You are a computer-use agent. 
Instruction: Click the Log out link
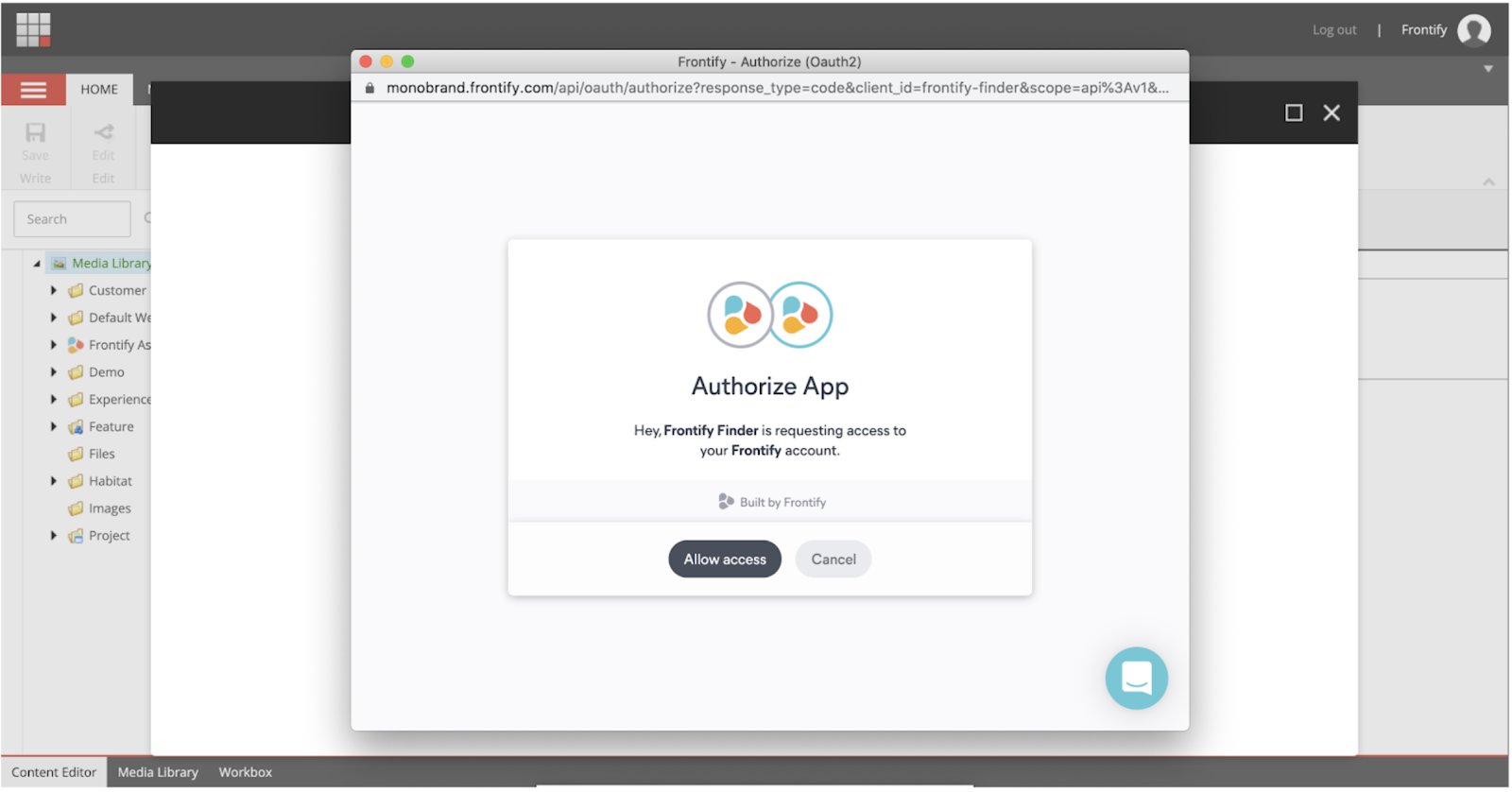[x=1334, y=30]
